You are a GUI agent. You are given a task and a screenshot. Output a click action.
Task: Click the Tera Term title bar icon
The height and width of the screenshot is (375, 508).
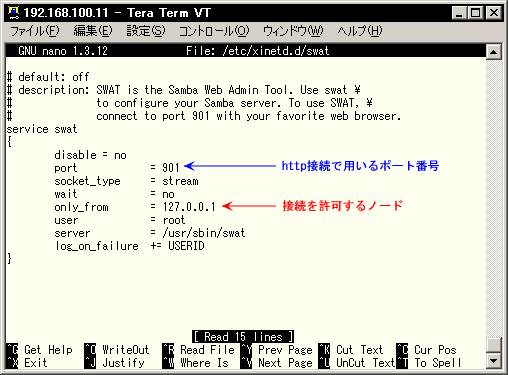pyautogui.click(x=13, y=13)
